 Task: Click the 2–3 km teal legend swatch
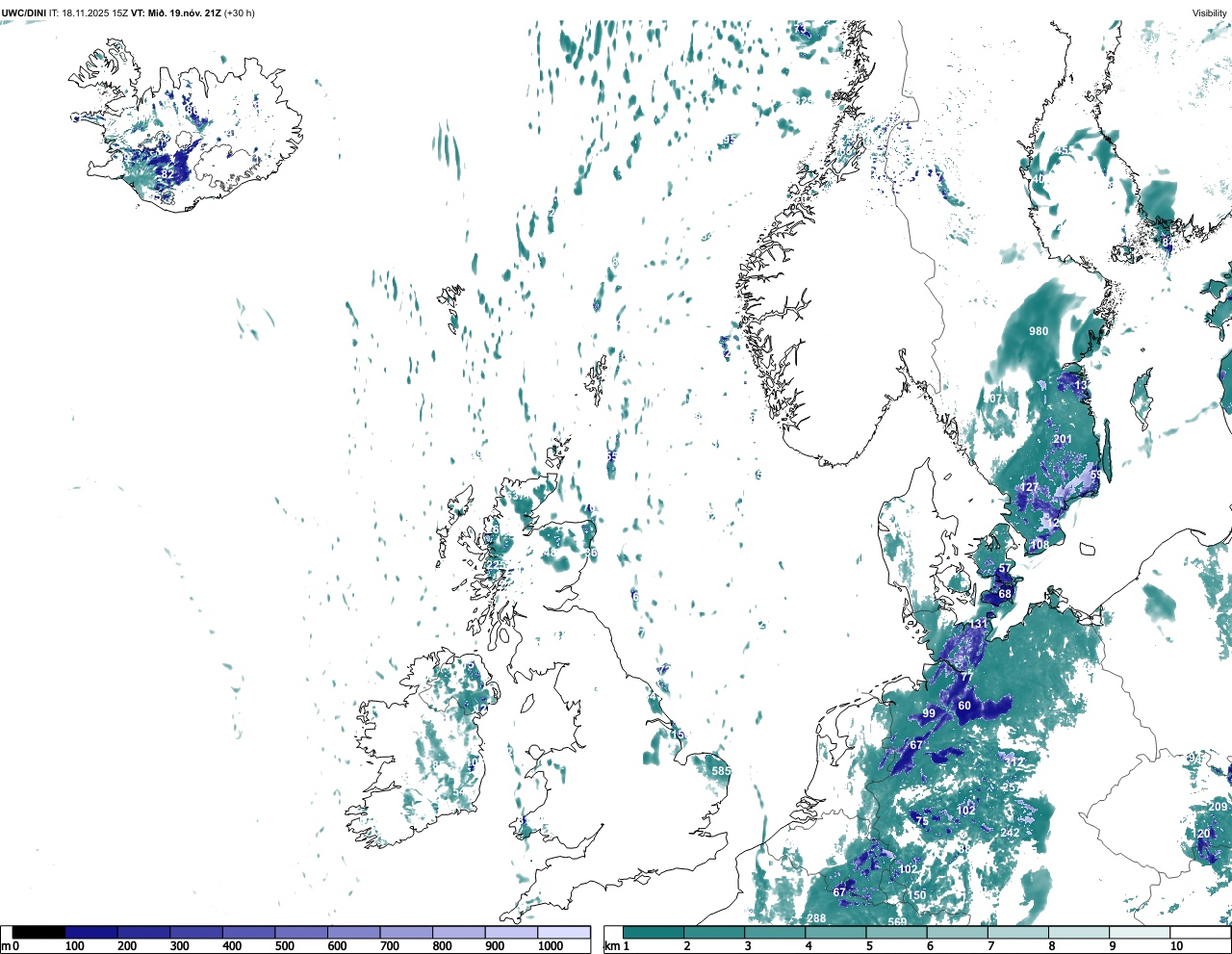[714, 932]
